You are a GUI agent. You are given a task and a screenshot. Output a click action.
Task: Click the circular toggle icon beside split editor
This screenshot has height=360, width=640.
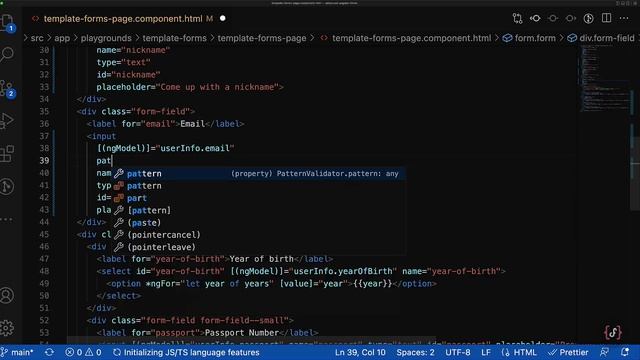589,18
